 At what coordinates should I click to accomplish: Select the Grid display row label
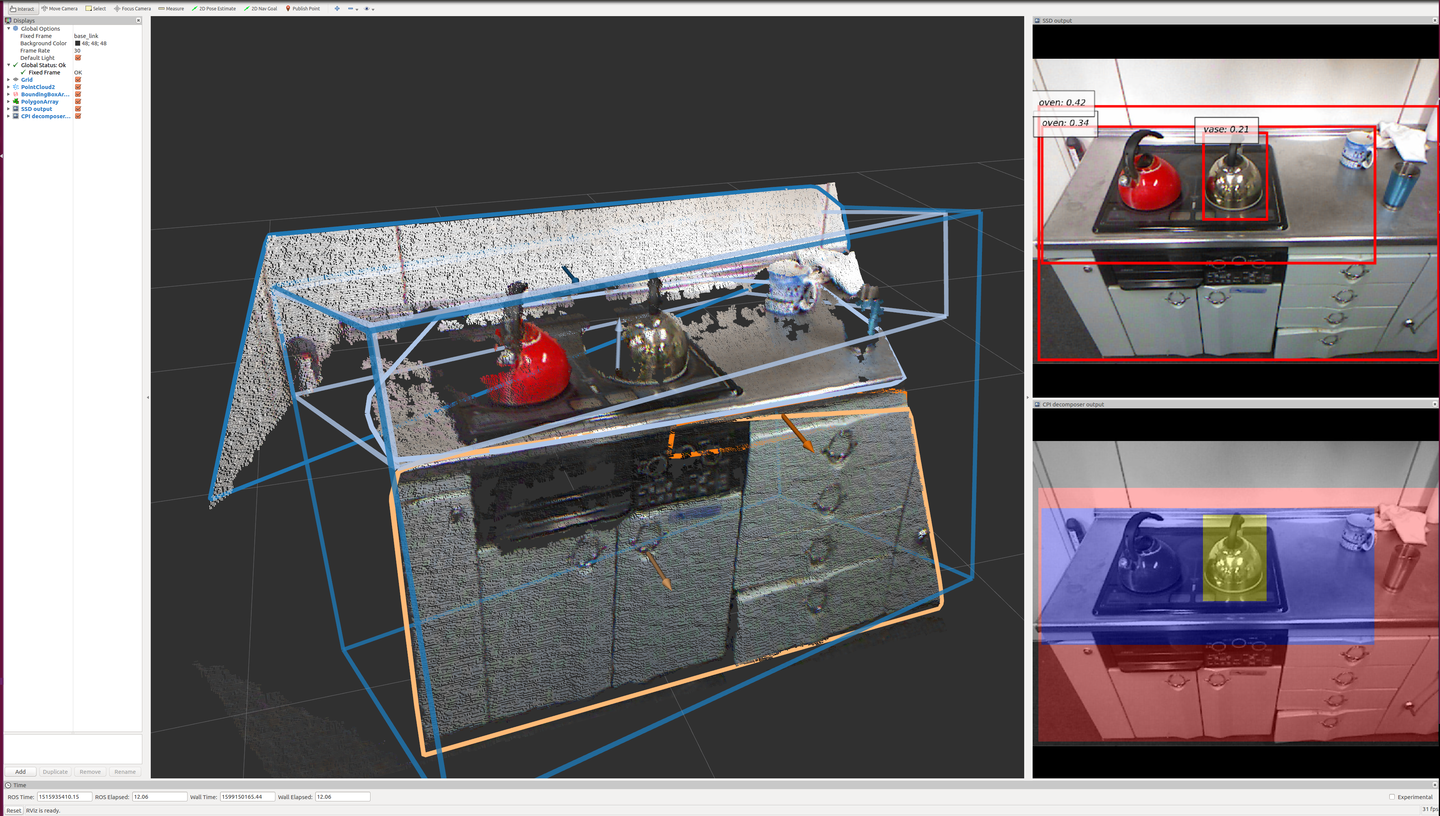pyautogui.click(x=27, y=80)
